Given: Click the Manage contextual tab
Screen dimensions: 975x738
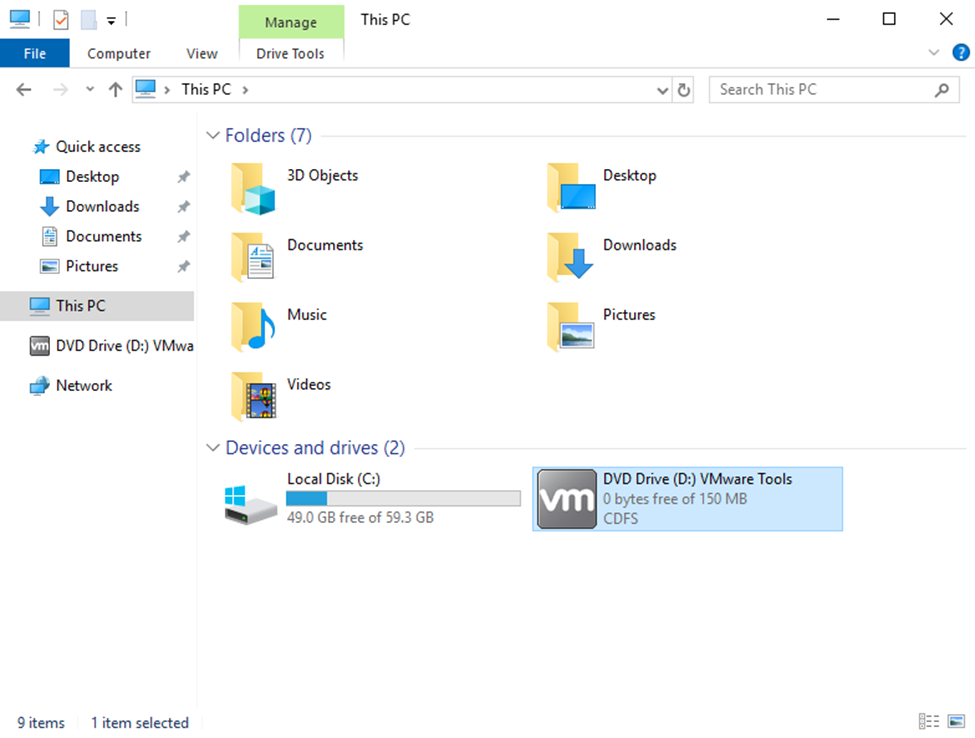Looking at the screenshot, I should (290, 22).
